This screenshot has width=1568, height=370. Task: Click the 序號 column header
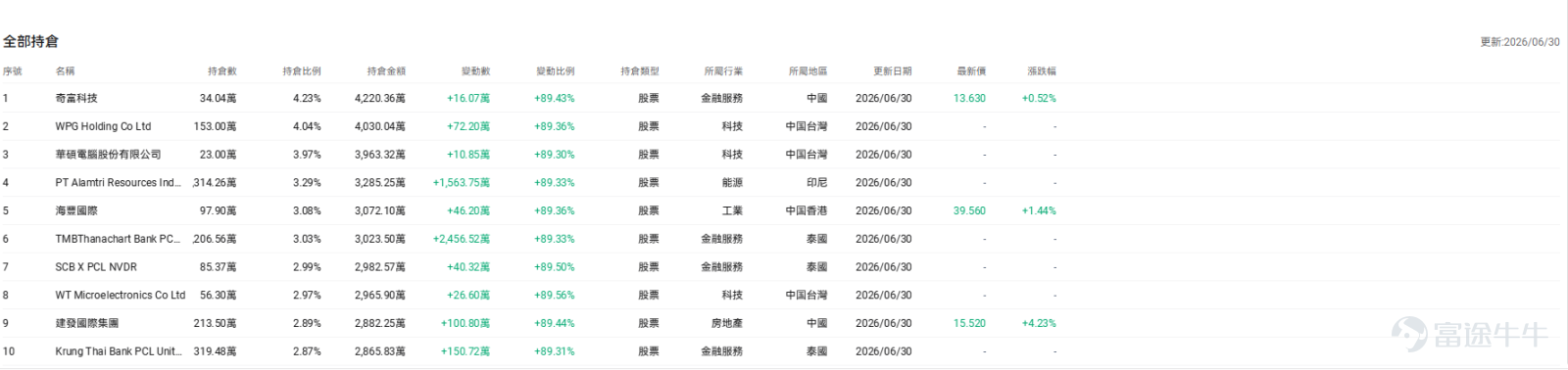[12, 70]
